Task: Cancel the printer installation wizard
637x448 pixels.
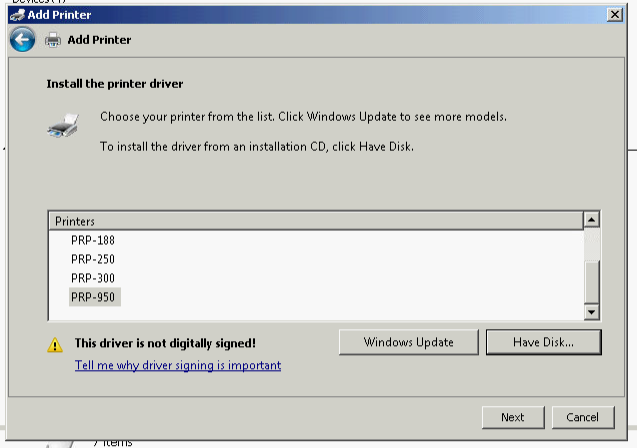Action: point(582,417)
